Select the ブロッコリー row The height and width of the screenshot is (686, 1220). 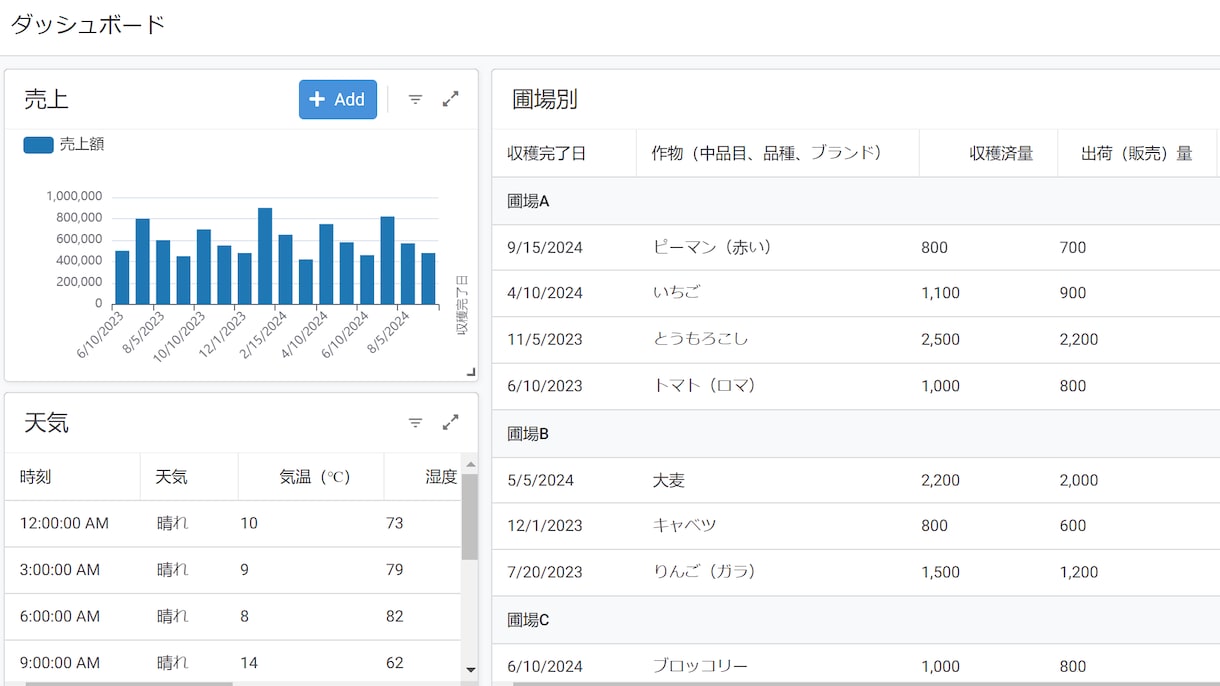pos(856,665)
